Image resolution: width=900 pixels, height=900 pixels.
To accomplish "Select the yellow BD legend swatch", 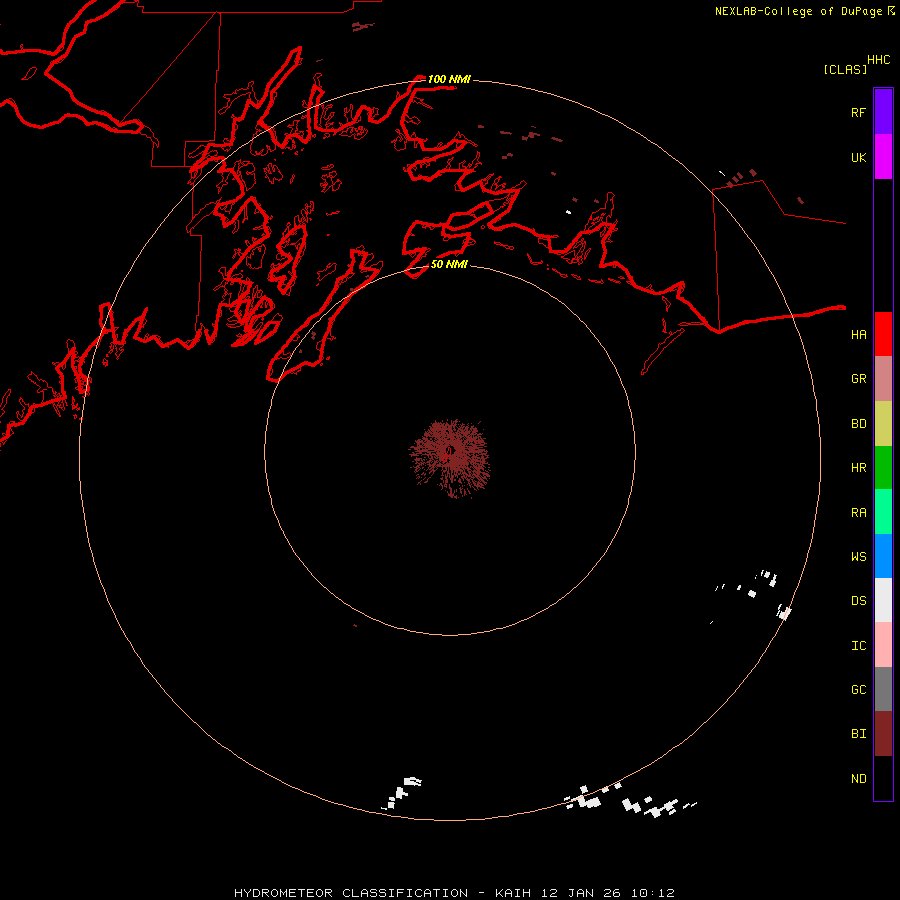I will pyautogui.click(x=883, y=423).
